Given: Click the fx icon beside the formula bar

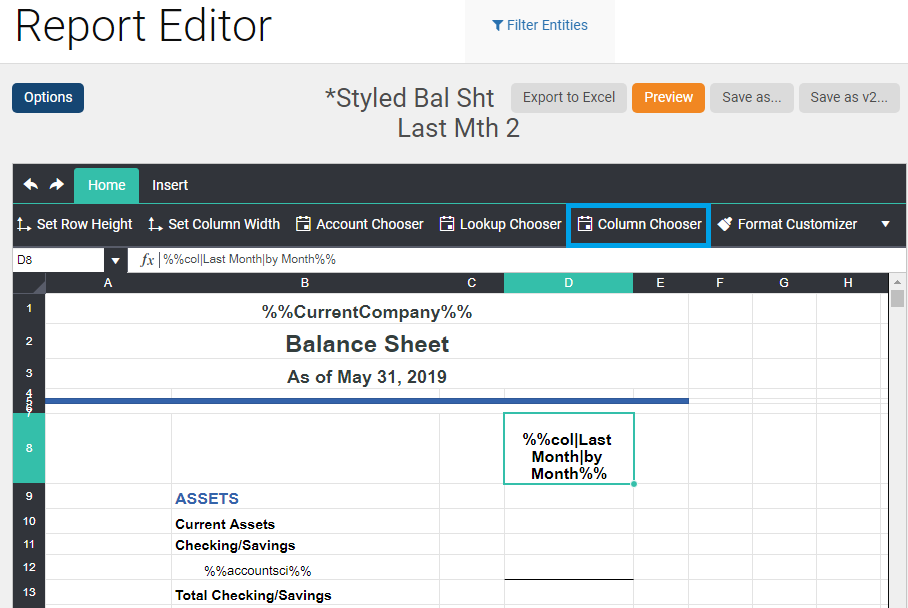Looking at the screenshot, I should [x=146, y=259].
